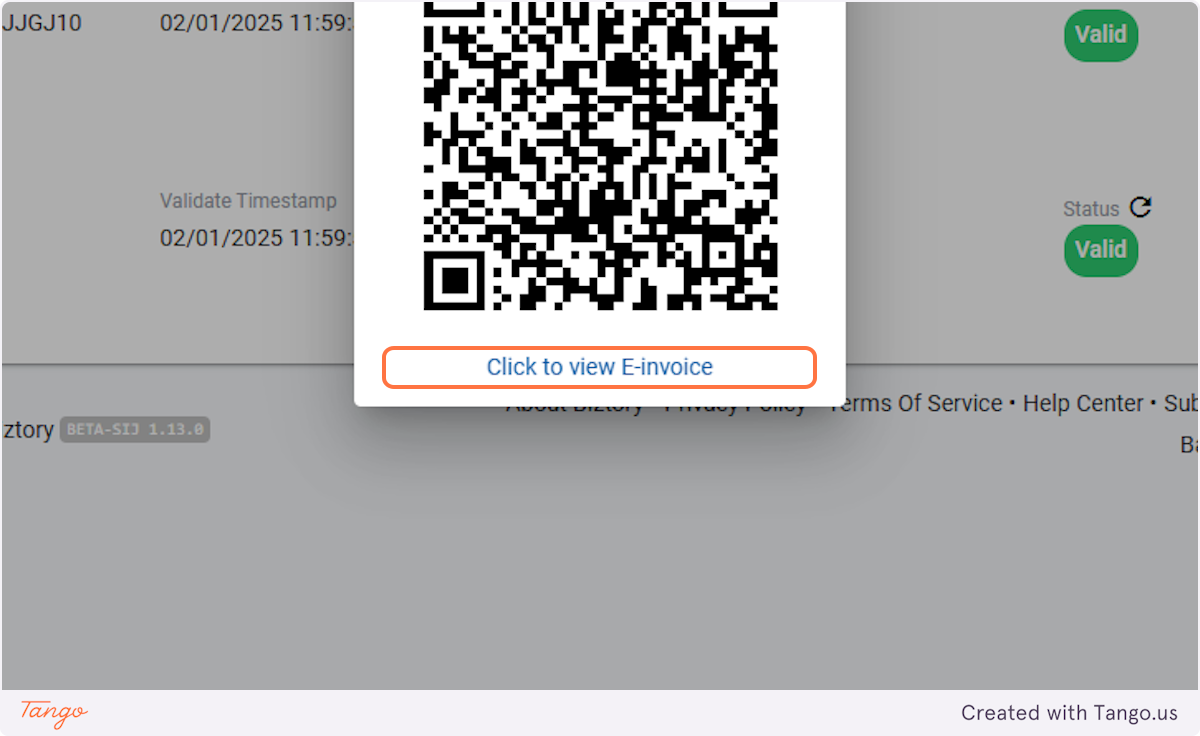Open the Help Center link
The image size is (1200, 736).
1083,404
